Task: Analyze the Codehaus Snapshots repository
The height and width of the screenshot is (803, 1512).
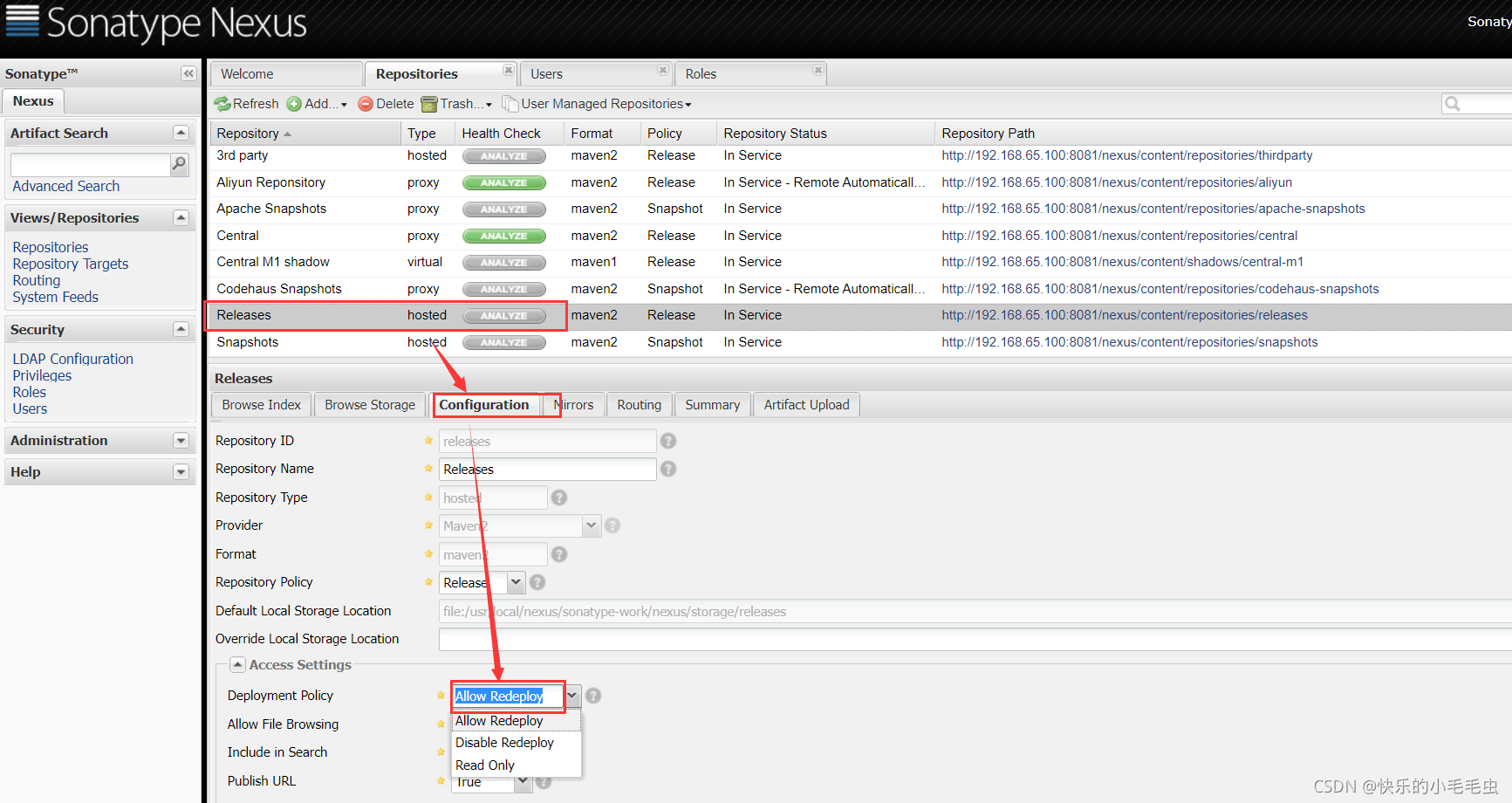Action: [x=503, y=290]
